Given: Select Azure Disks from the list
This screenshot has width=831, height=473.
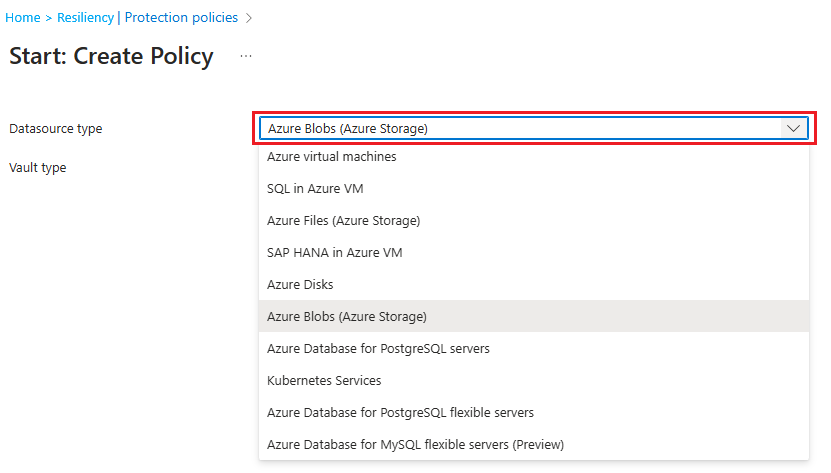Looking at the screenshot, I should pos(300,285).
